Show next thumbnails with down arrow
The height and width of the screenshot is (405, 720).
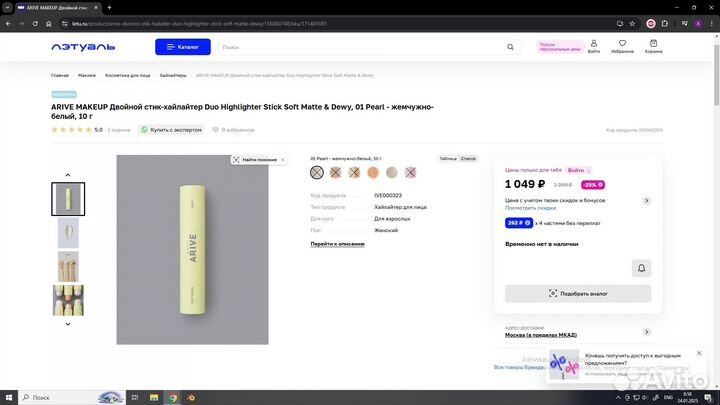click(68, 324)
